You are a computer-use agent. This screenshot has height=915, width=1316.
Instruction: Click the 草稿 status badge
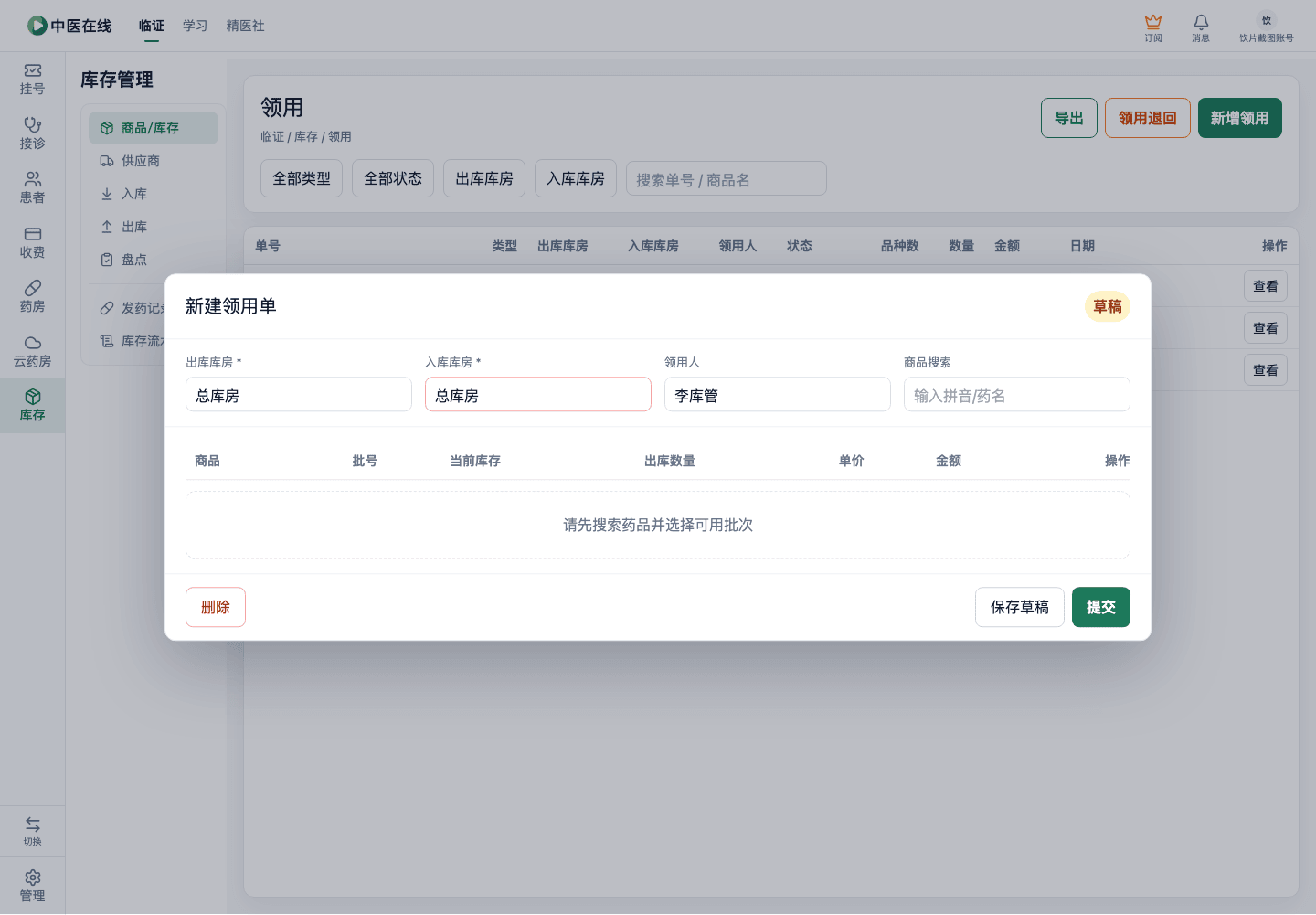coord(1108,306)
